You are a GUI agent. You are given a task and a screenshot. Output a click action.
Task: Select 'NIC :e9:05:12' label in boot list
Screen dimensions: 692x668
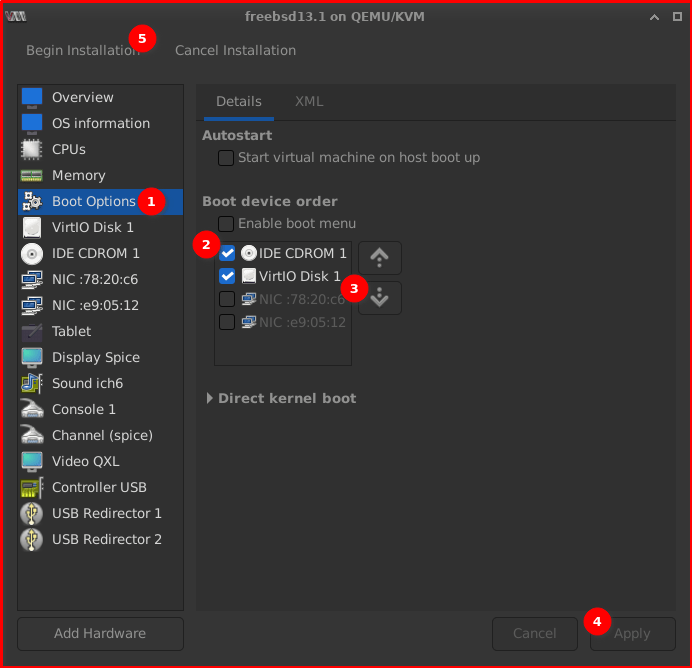(302, 323)
